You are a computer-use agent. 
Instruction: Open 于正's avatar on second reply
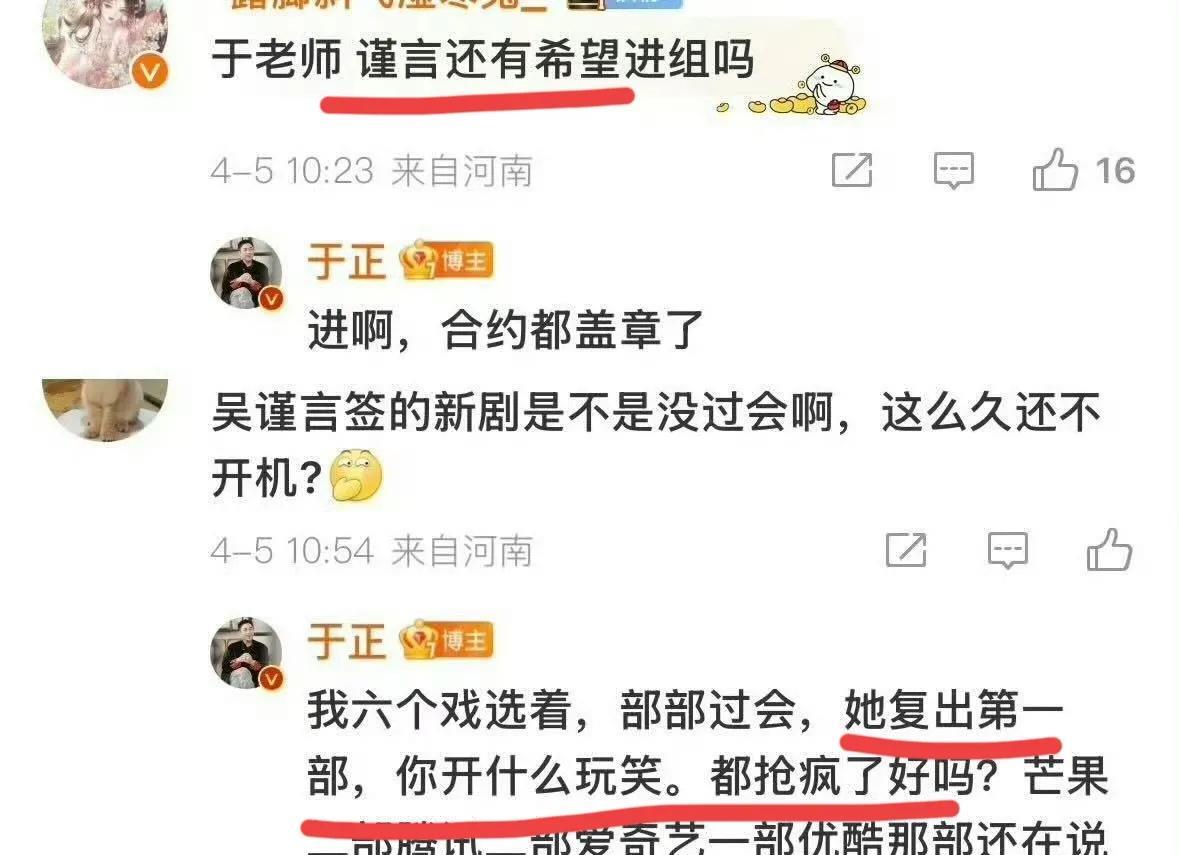[247, 653]
